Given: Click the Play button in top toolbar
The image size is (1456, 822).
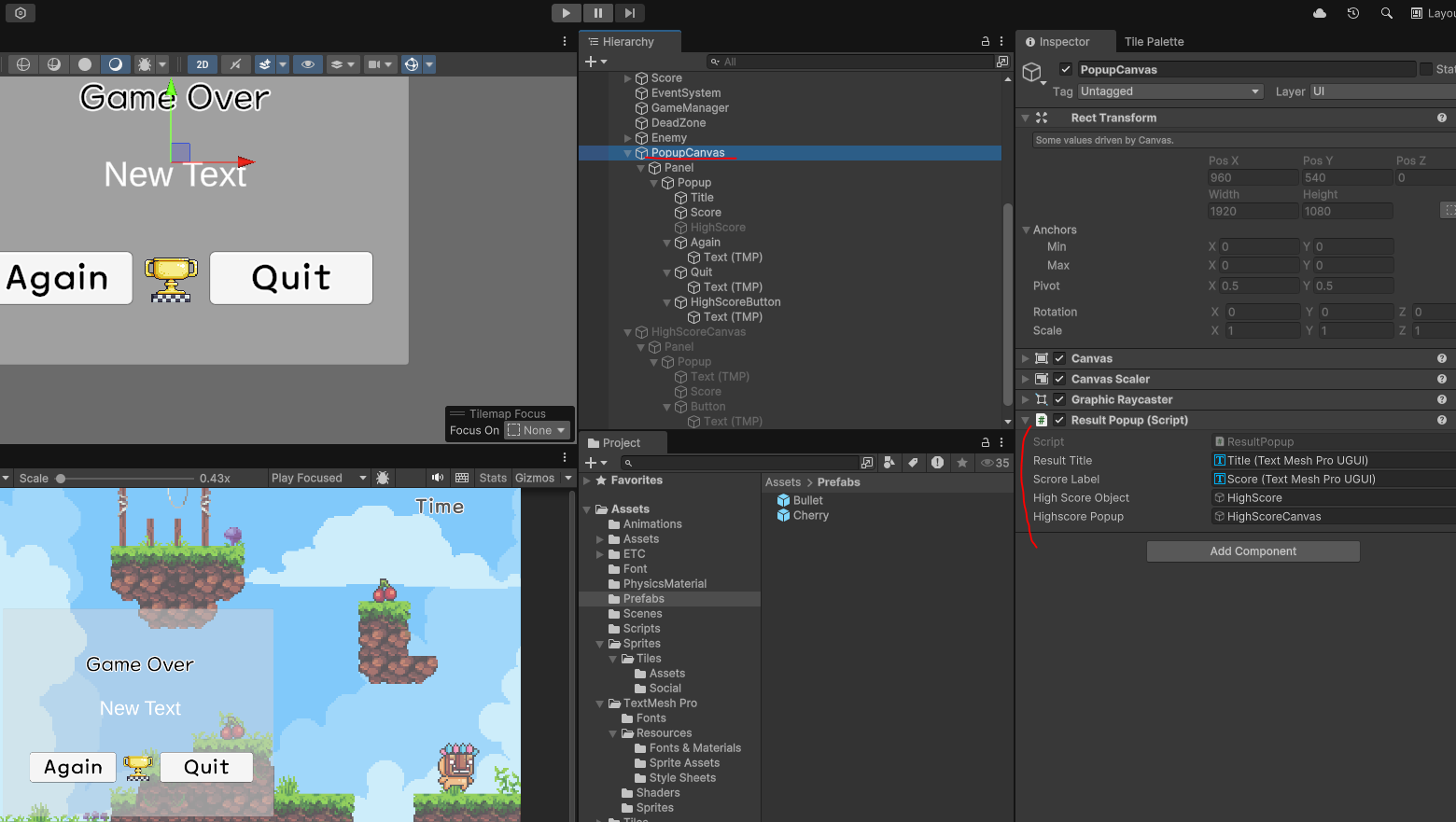Looking at the screenshot, I should click(x=566, y=13).
